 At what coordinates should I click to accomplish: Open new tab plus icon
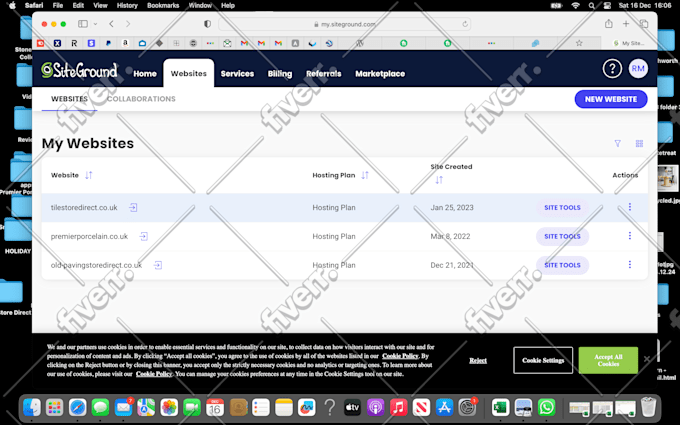626,24
